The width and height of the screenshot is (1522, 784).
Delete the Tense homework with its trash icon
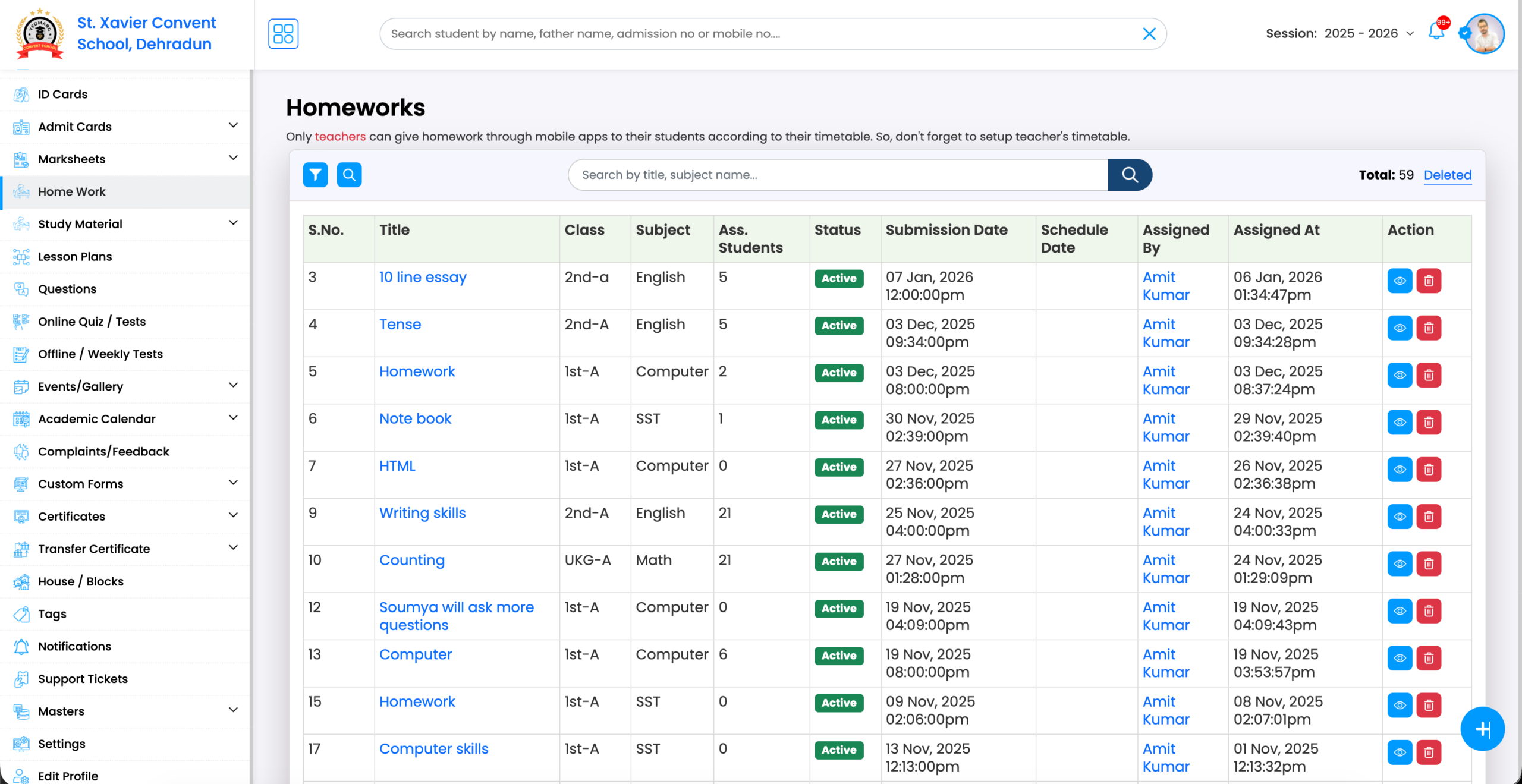pos(1429,328)
